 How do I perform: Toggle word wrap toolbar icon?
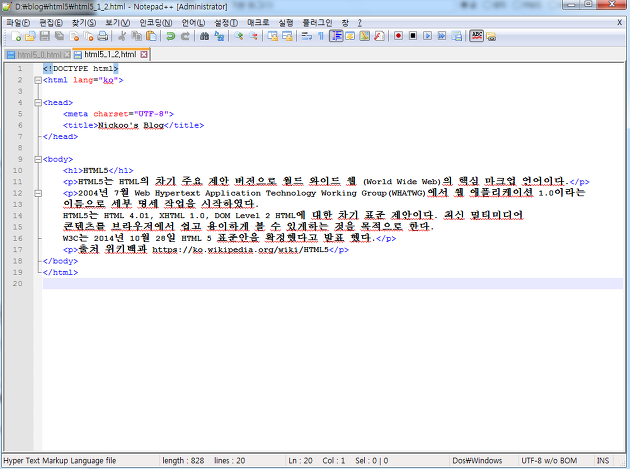[307, 36]
